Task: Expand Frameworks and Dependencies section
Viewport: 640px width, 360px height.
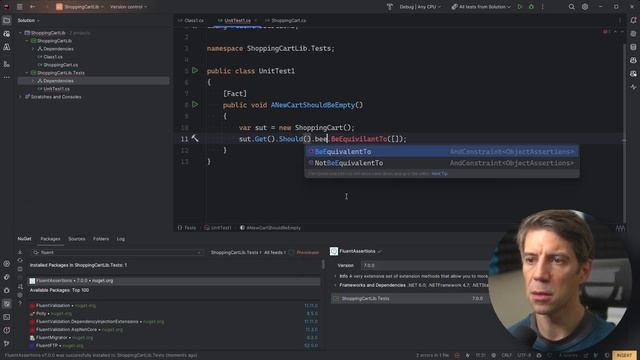Action: click(x=336, y=285)
